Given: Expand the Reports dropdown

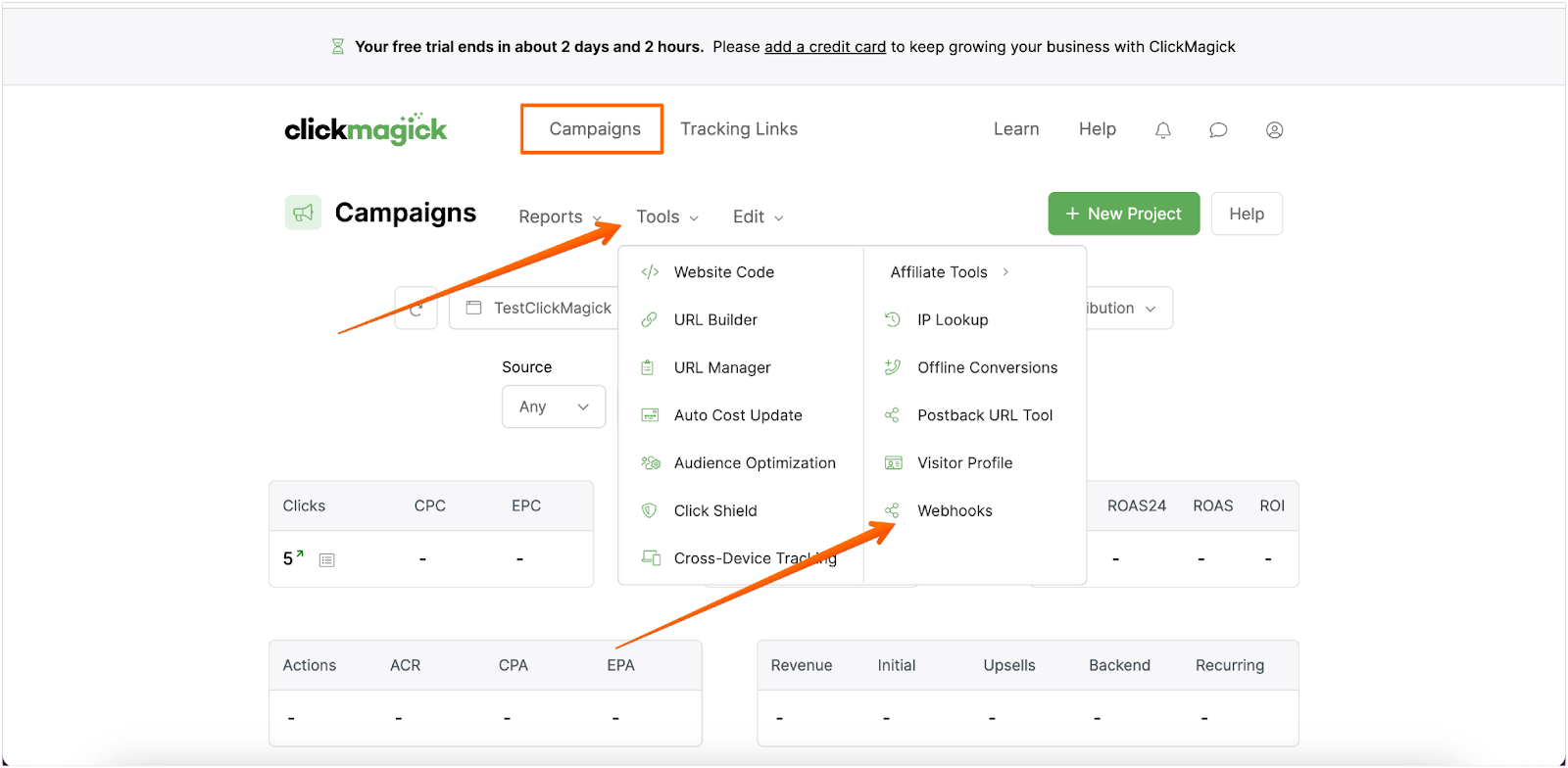Looking at the screenshot, I should [x=560, y=217].
